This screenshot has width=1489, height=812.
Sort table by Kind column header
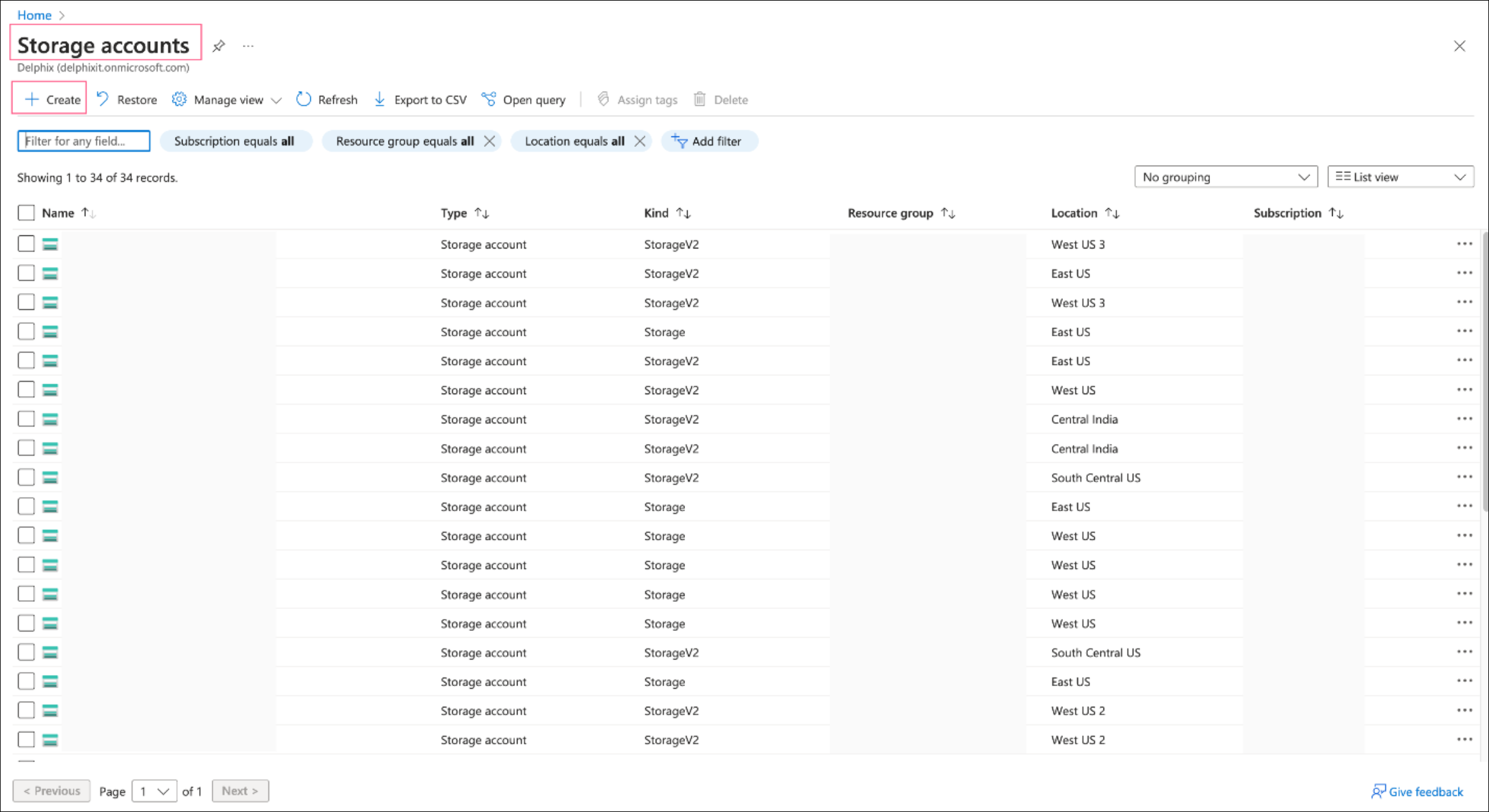coord(656,213)
